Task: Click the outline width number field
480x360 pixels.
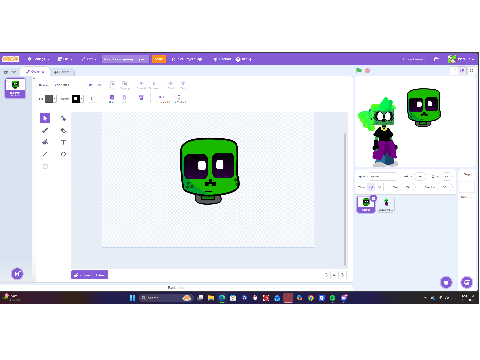Action: (x=93, y=99)
